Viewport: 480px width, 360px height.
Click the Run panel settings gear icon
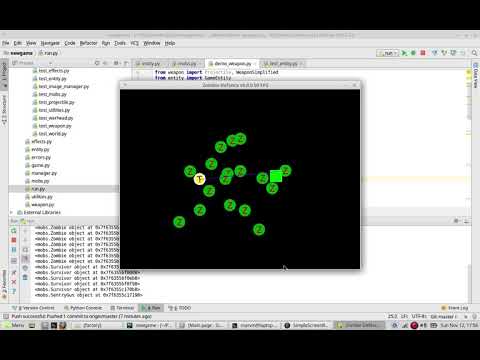point(456,221)
